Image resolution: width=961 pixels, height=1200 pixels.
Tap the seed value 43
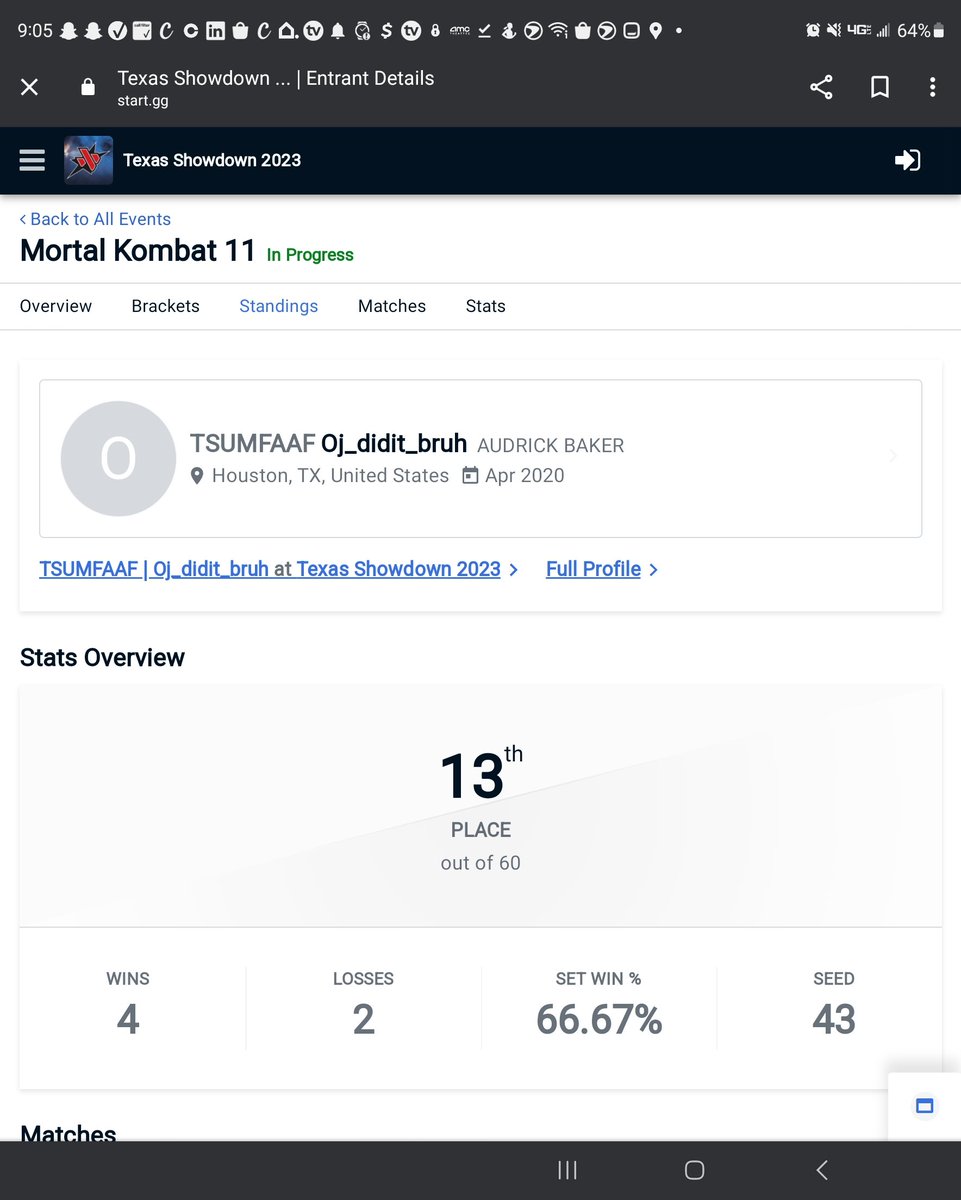pos(834,1020)
